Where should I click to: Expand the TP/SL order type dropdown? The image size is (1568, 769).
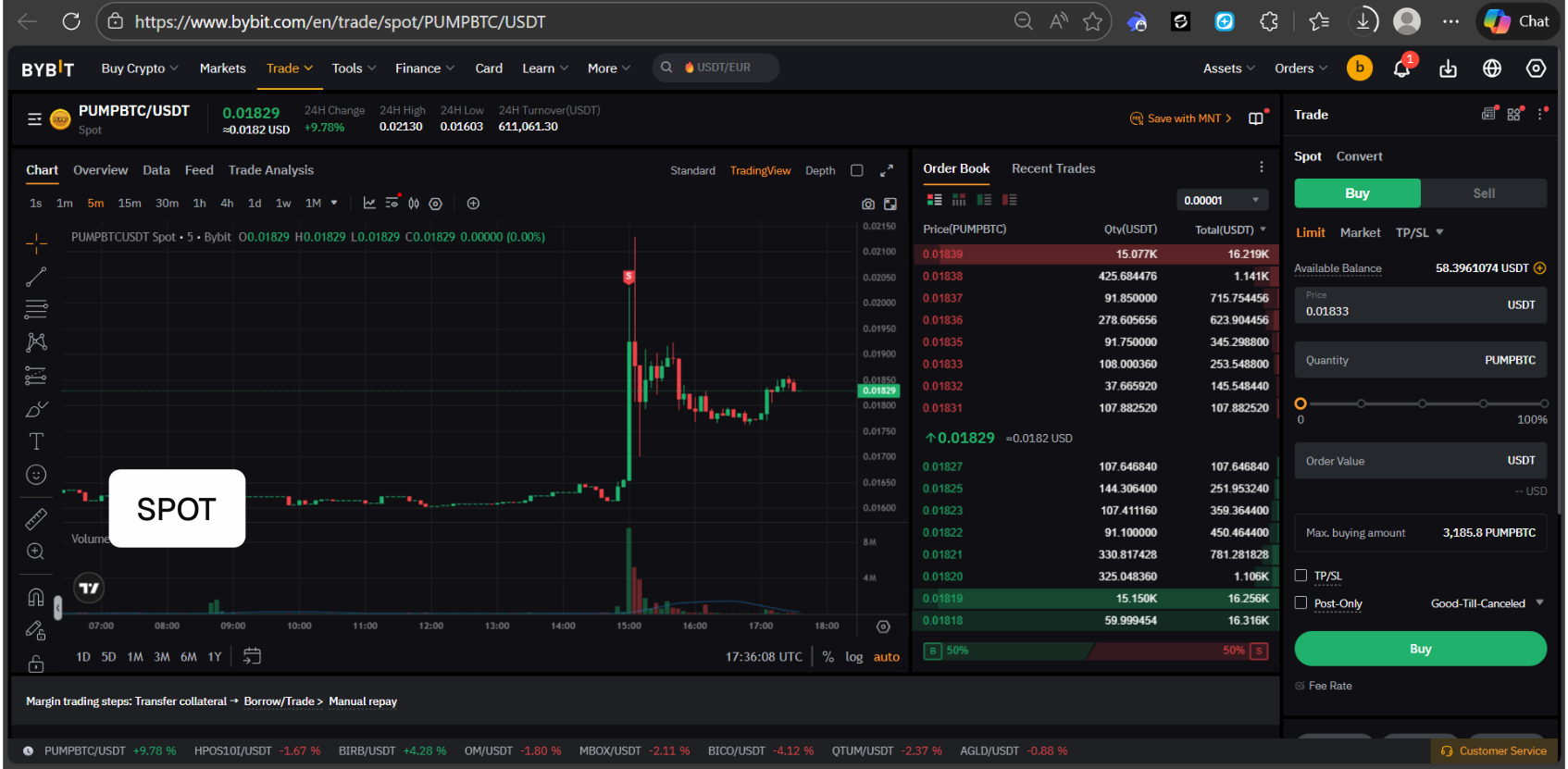[x=1439, y=232]
